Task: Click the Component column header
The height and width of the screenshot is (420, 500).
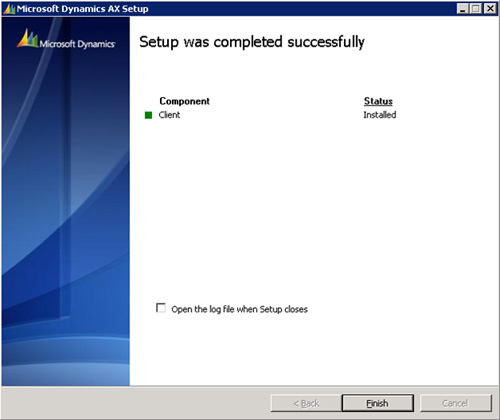Action: tap(184, 101)
